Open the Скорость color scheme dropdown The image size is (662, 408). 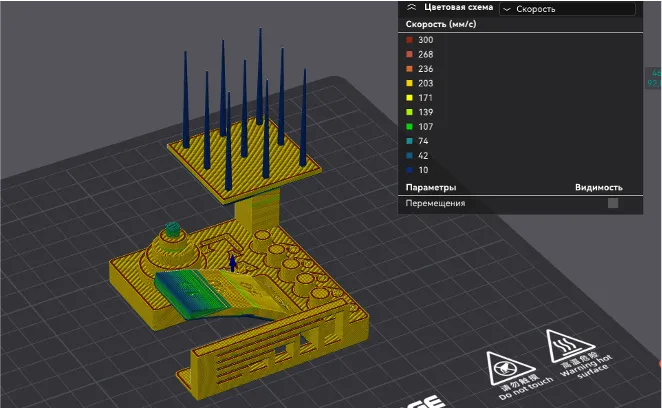(x=566, y=8)
